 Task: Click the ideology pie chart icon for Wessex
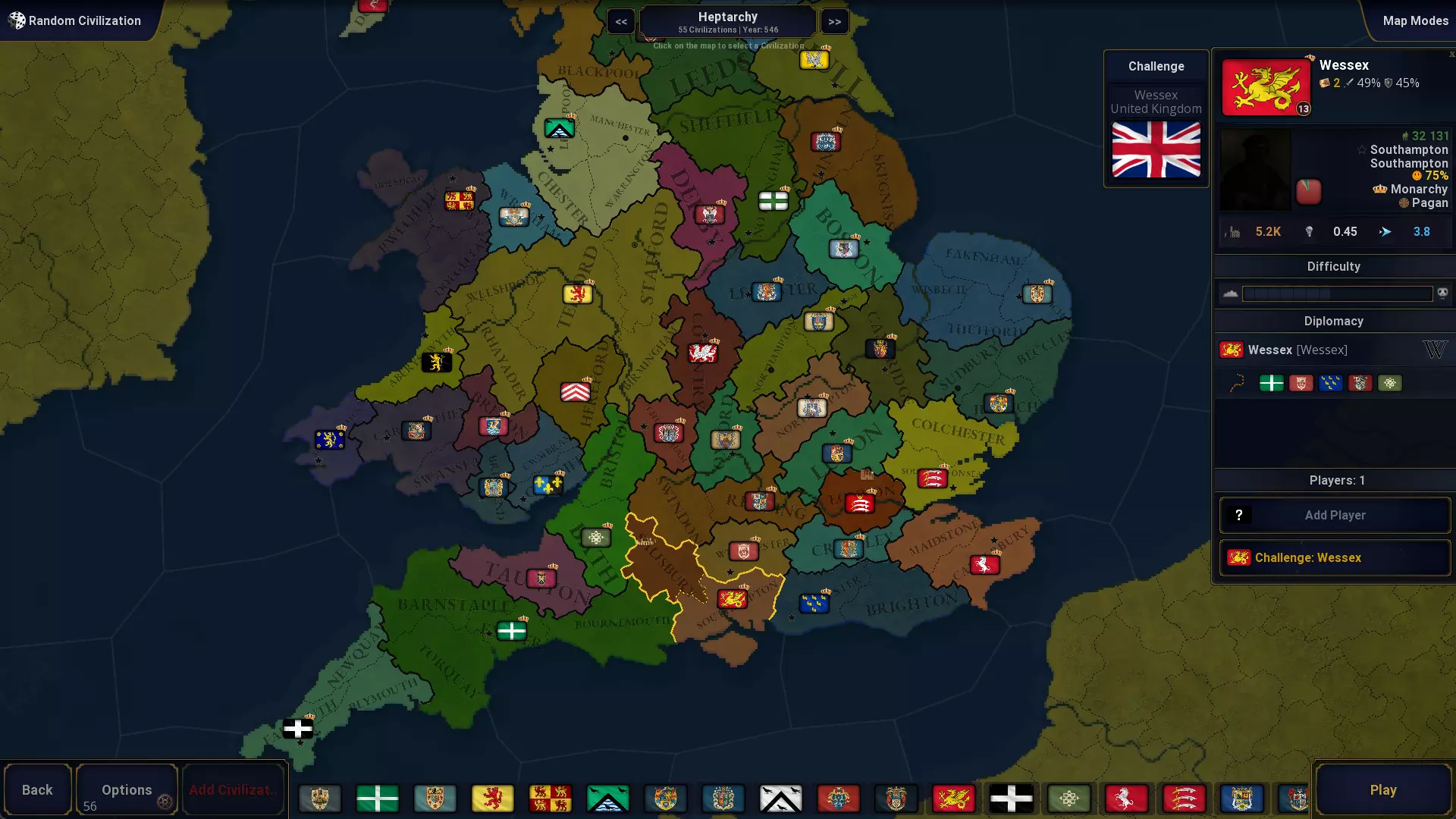1308,192
